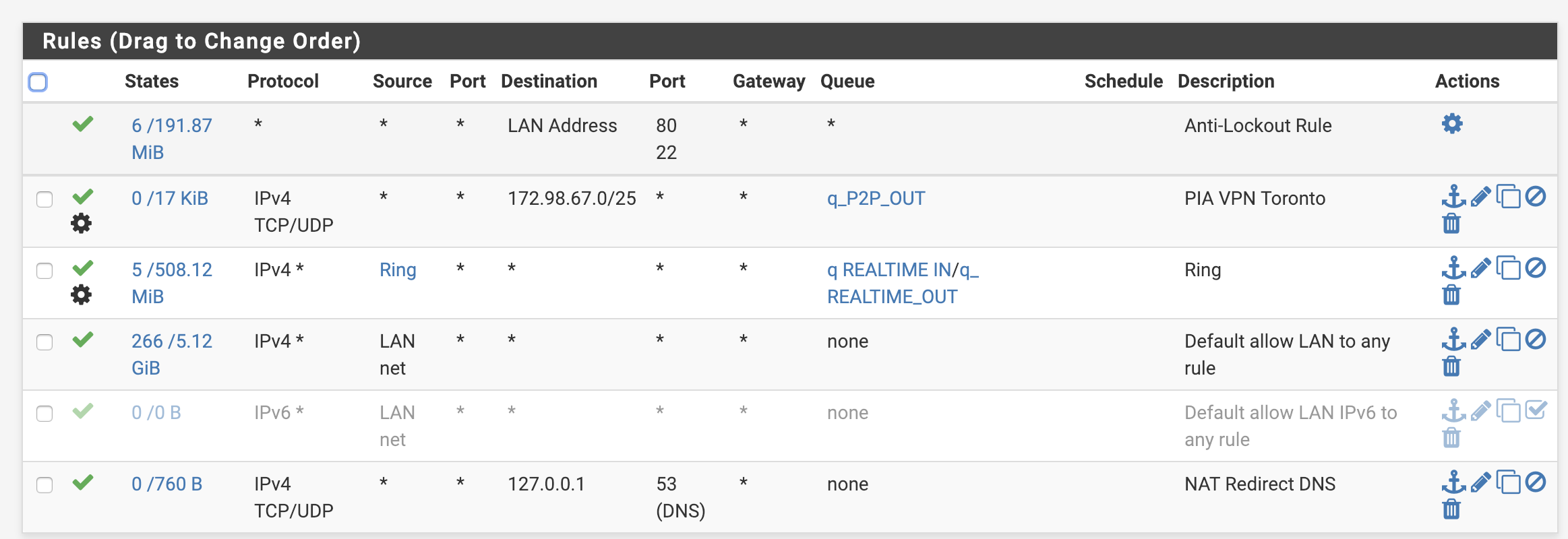The height and width of the screenshot is (539, 1568).
Task: Click anchor icon for Default allow LAN rule
Action: (x=1453, y=339)
